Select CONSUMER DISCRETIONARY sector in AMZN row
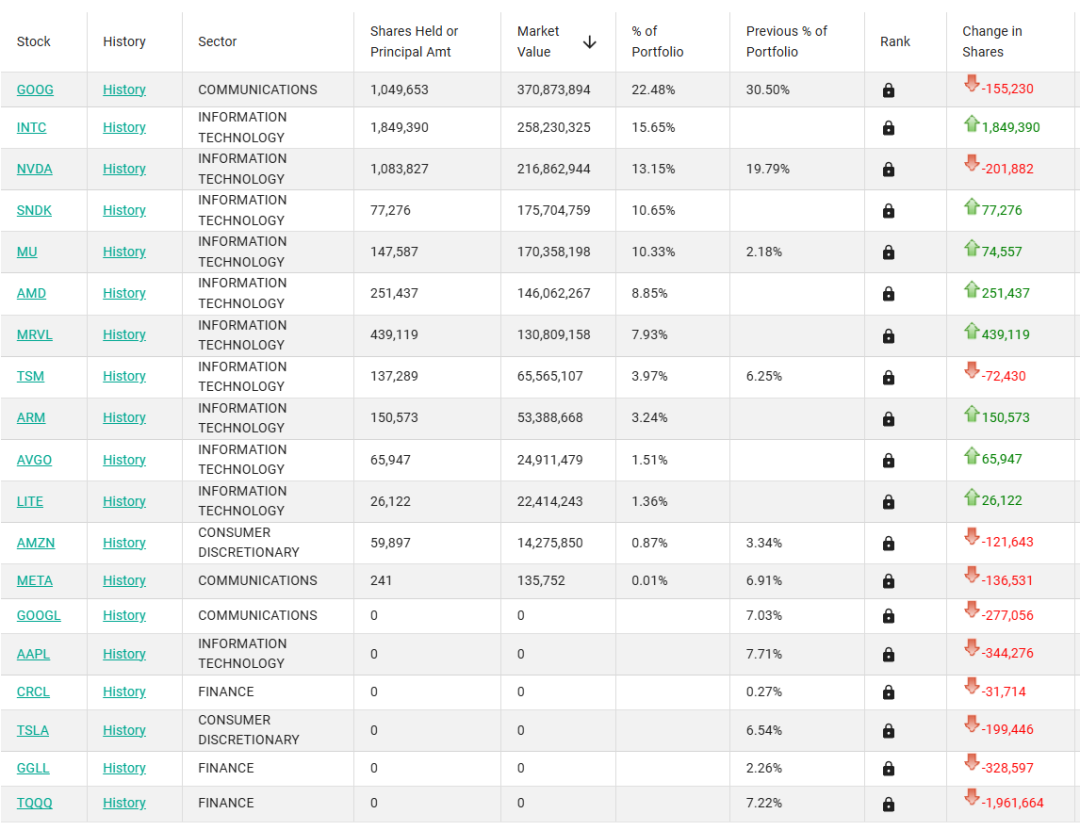 pyautogui.click(x=249, y=543)
